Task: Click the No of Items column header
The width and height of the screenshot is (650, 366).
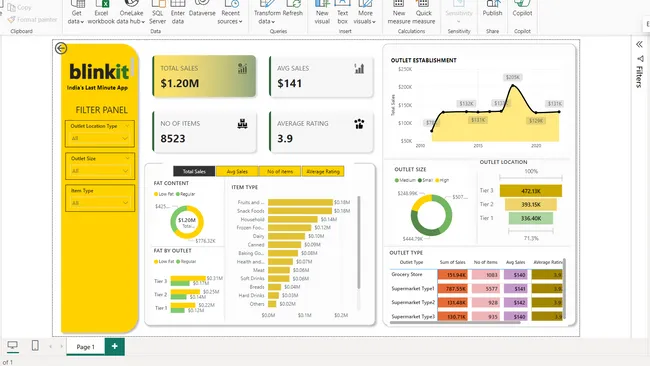Action: [485, 262]
